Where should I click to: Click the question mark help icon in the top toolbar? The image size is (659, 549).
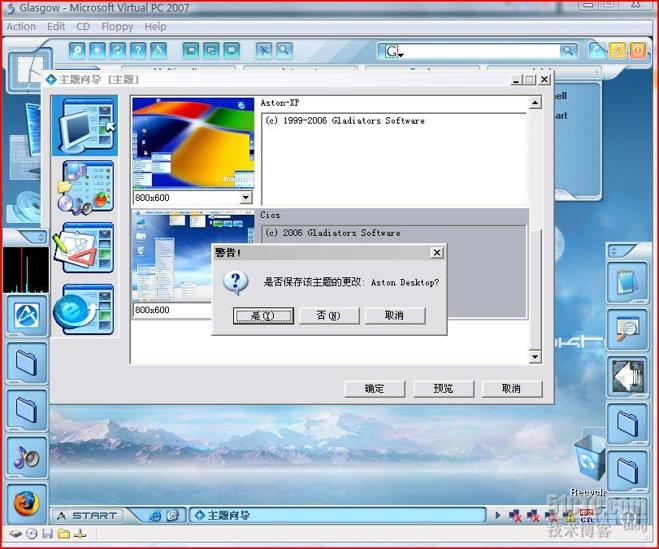tap(138, 50)
